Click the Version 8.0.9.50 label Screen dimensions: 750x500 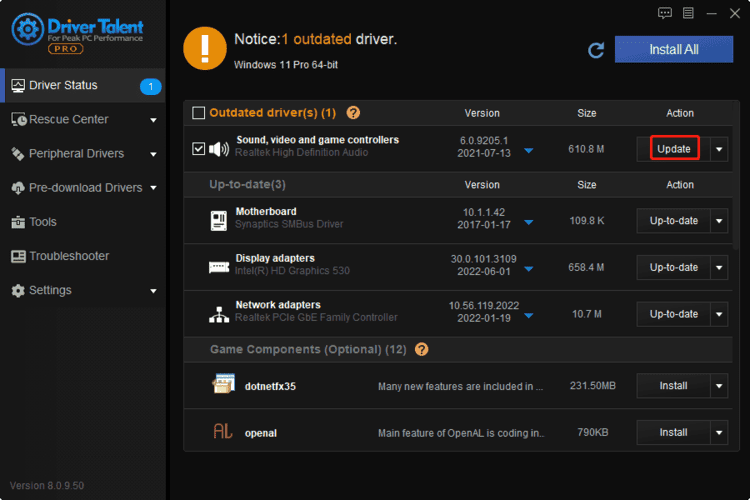click(47, 486)
